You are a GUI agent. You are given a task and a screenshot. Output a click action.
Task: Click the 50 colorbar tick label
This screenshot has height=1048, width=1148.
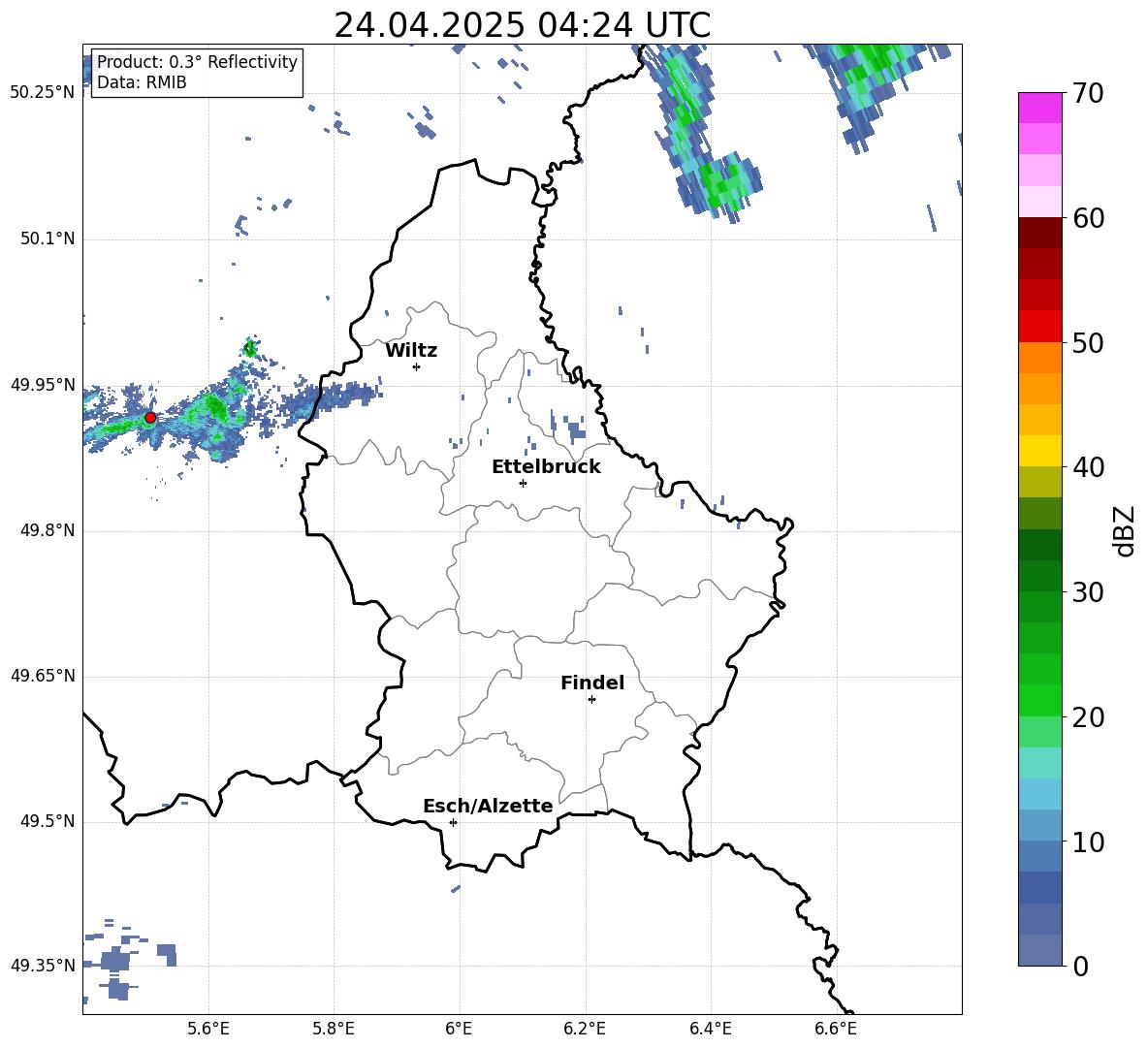[1087, 343]
